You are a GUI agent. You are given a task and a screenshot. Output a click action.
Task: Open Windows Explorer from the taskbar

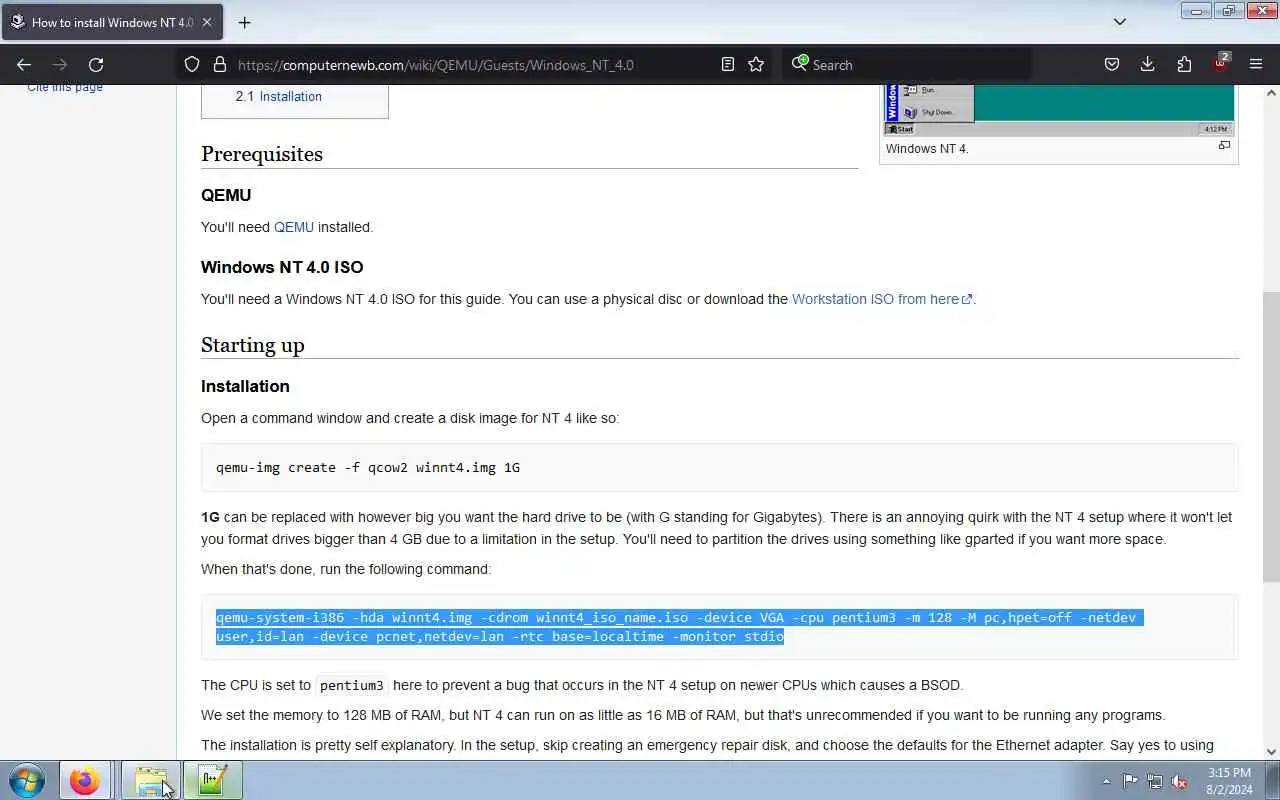pos(151,781)
